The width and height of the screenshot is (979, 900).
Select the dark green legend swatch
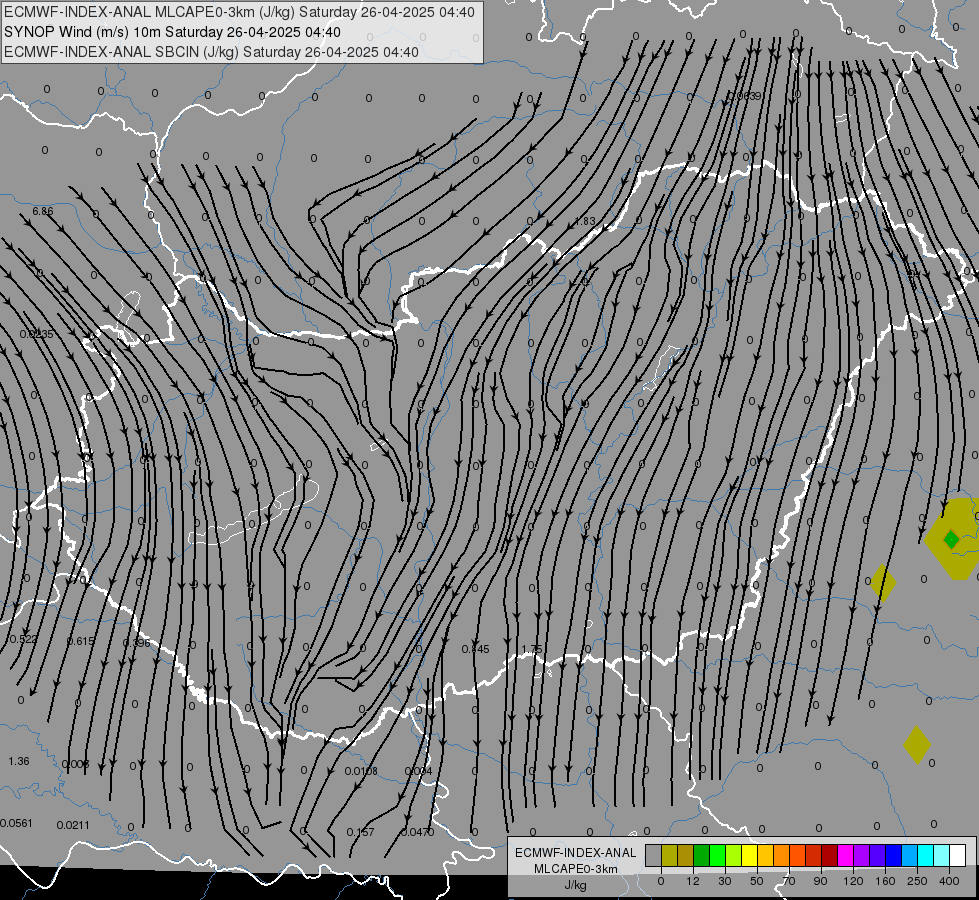[x=701, y=855]
